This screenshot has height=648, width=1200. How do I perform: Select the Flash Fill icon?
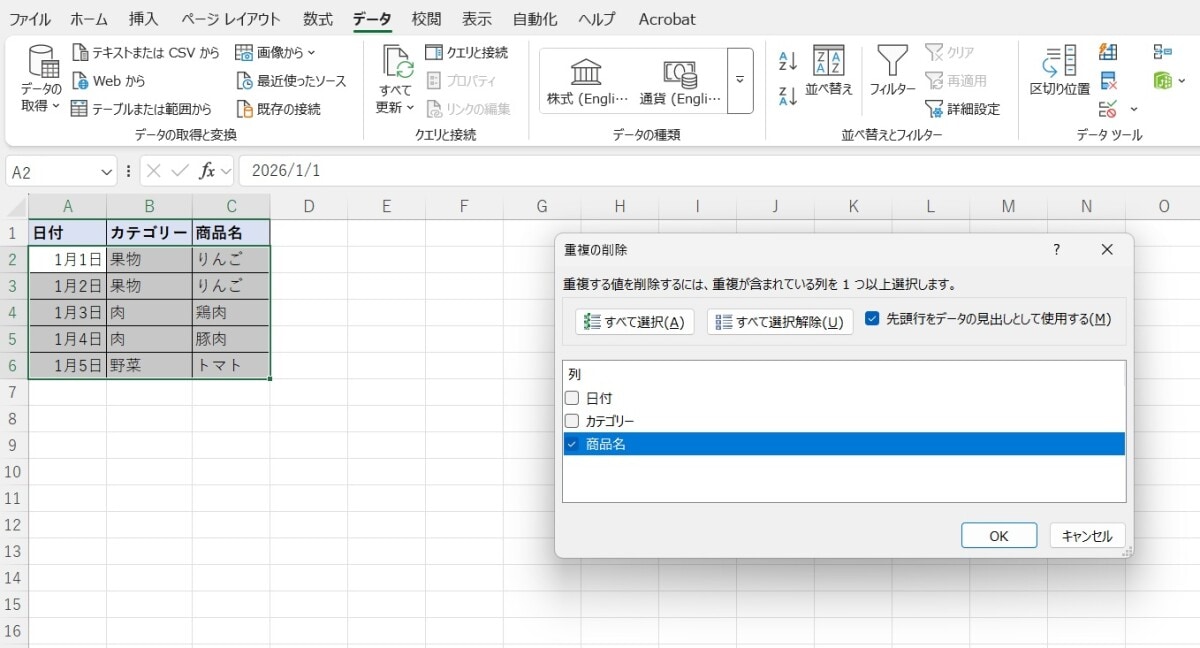[1108, 52]
